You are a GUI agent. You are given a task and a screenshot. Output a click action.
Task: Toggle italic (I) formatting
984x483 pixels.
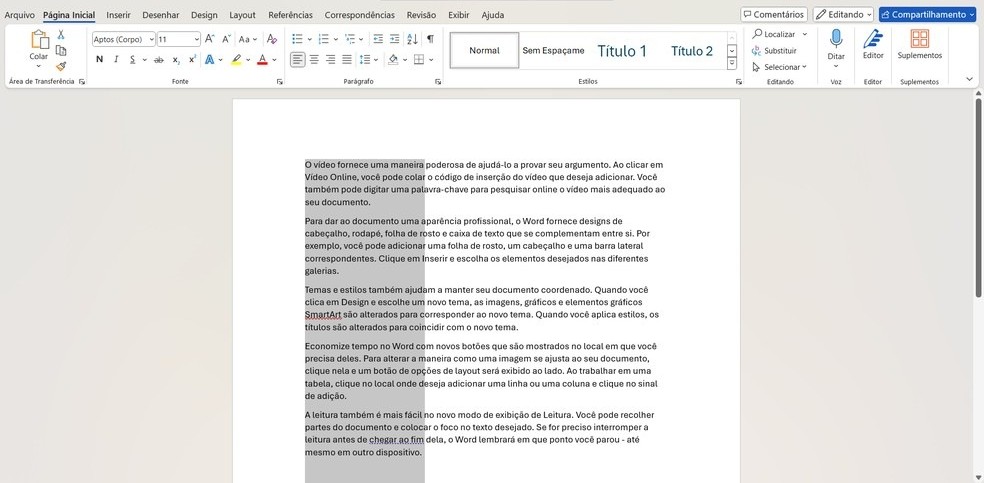point(116,60)
